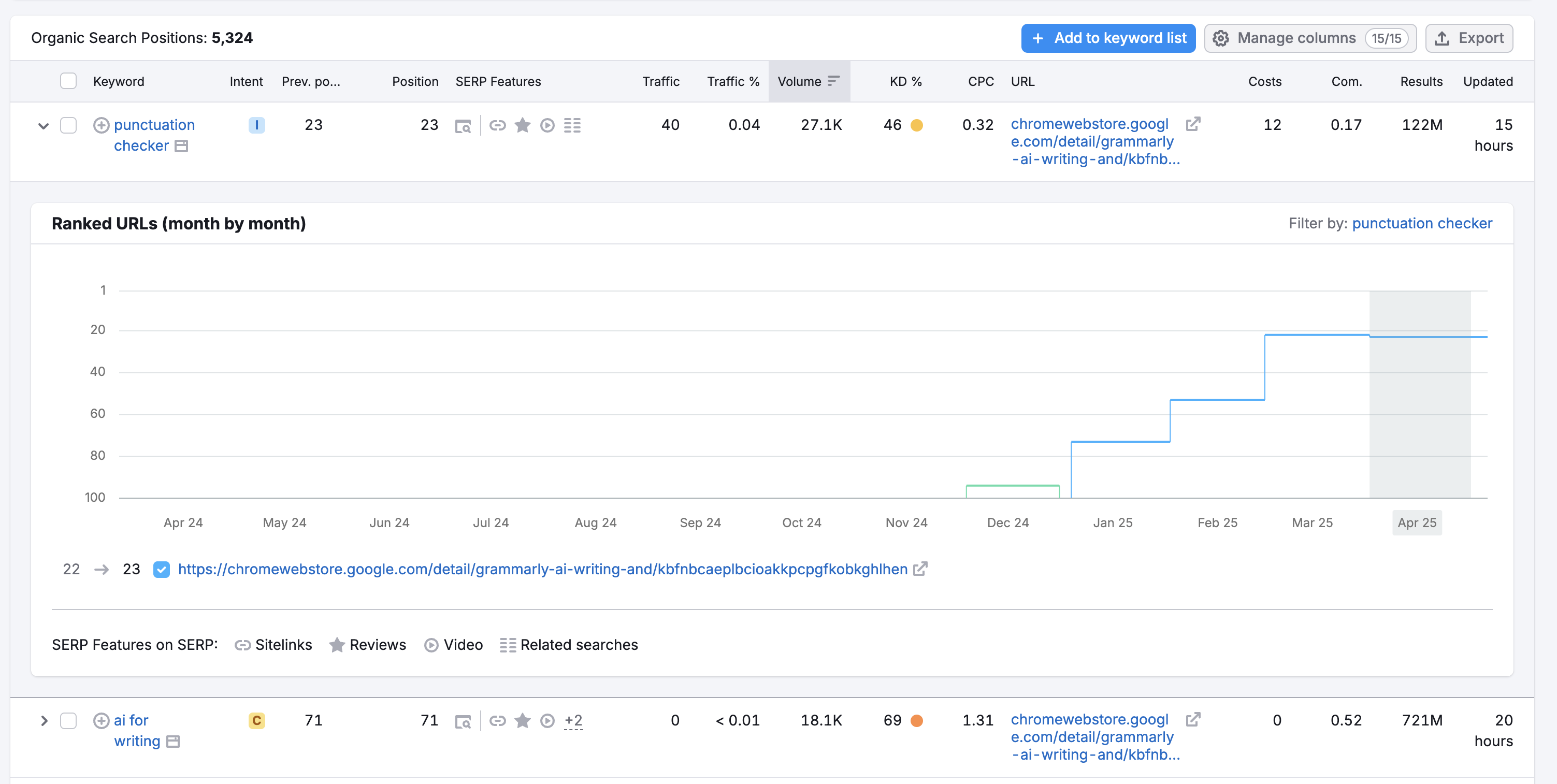This screenshot has width=1557, height=784.
Task: Sort by the KD % column header
Action: tap(905, 81)
